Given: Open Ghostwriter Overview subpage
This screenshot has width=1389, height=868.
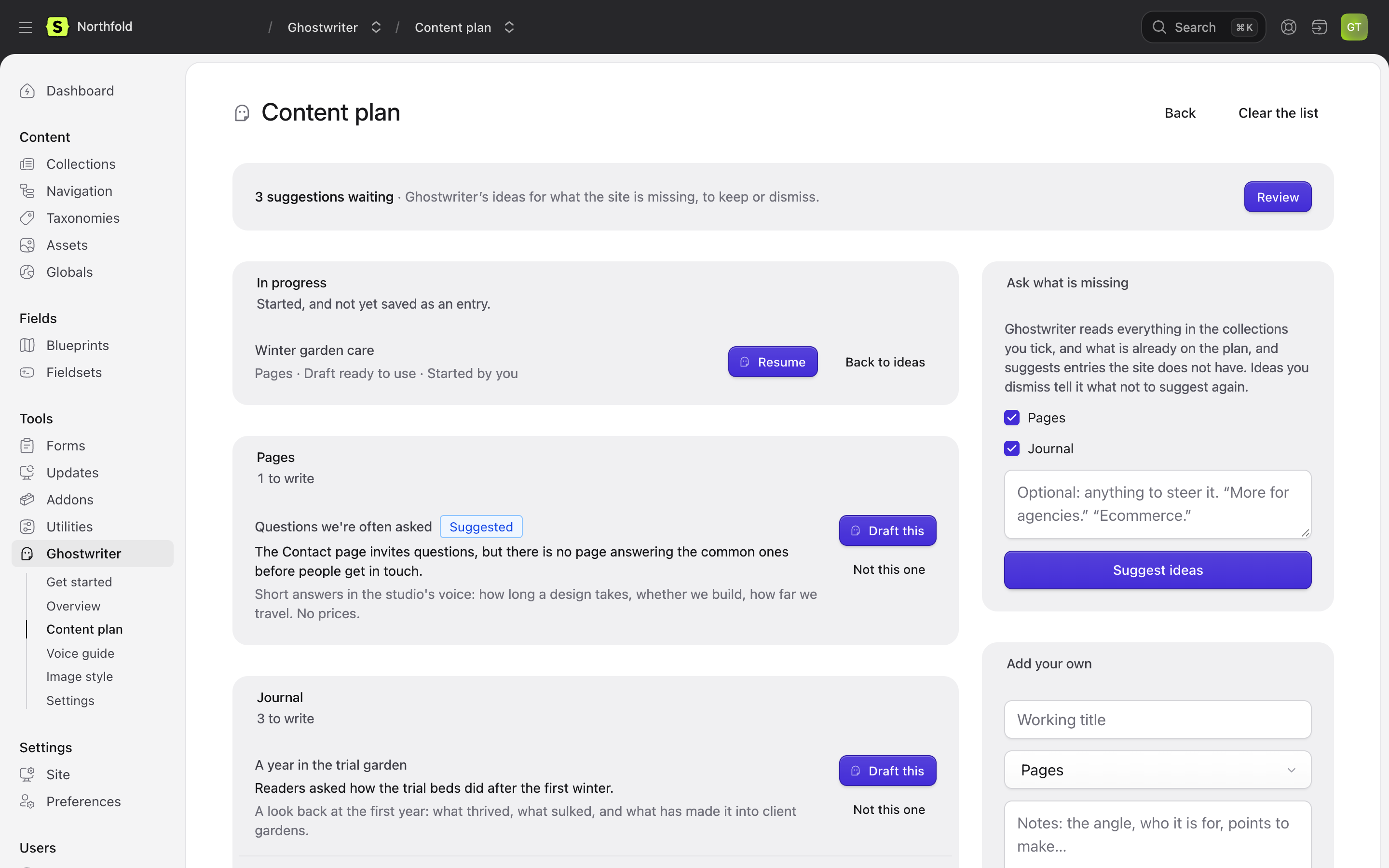Looking at the screenshot, I should pos(73,606).
